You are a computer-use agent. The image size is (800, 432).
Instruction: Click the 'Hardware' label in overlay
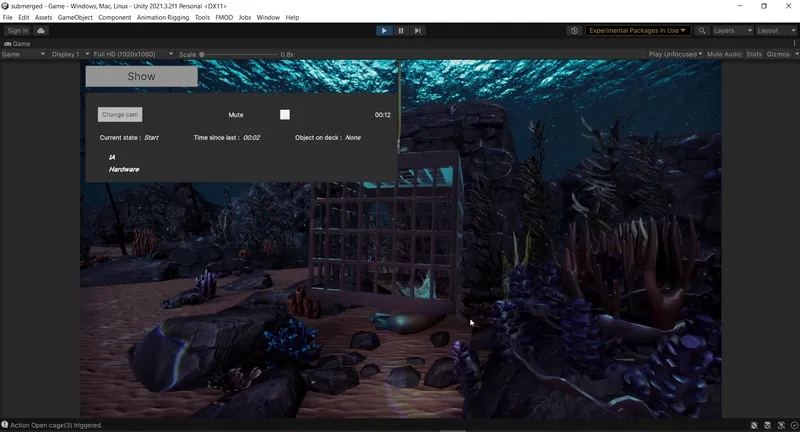click(x=124, y=169)
